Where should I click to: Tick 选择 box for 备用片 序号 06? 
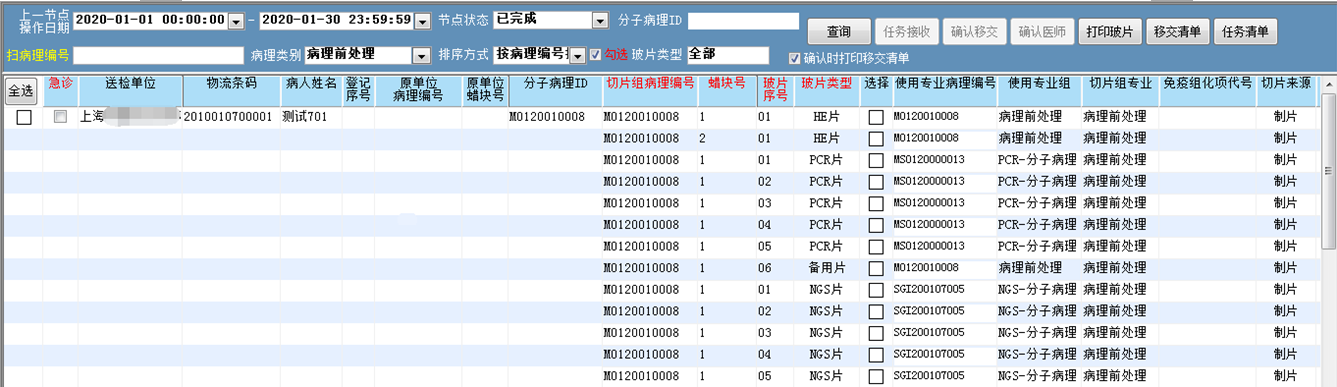click(876, 269)
